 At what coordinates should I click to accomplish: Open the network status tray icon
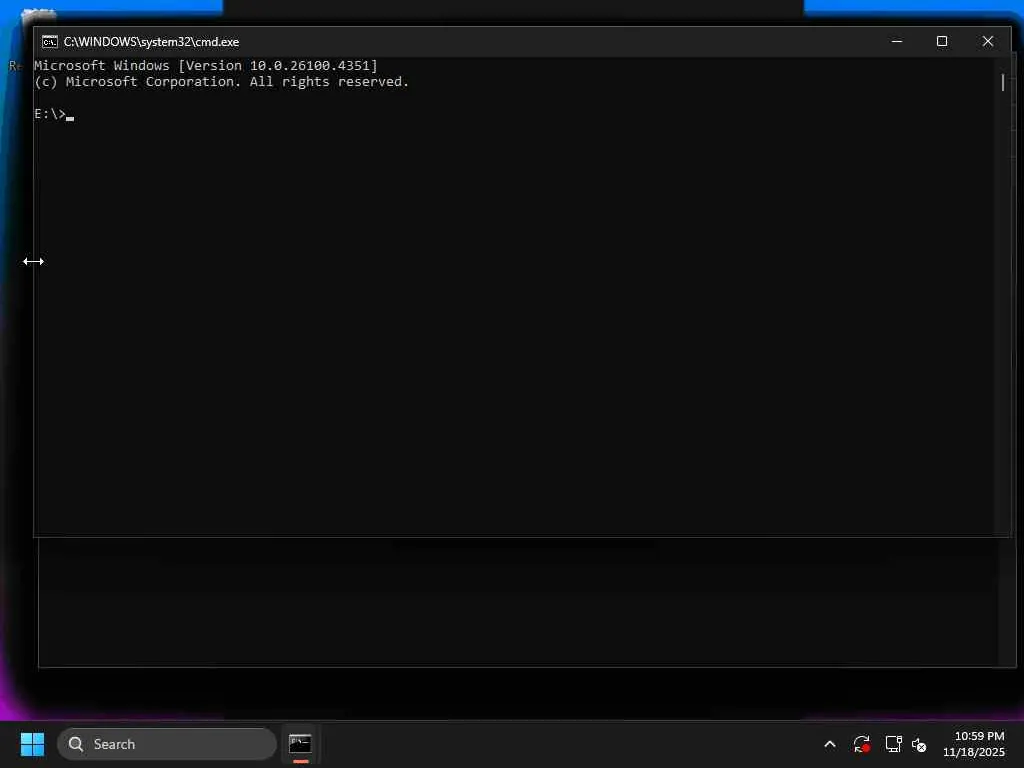[x=893, y=744]
